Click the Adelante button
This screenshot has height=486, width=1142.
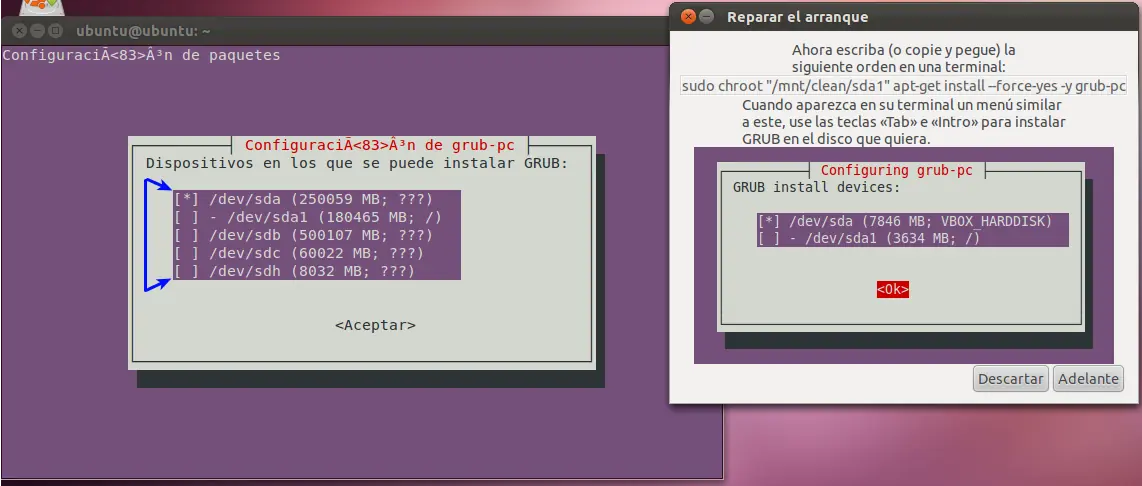1088,379
